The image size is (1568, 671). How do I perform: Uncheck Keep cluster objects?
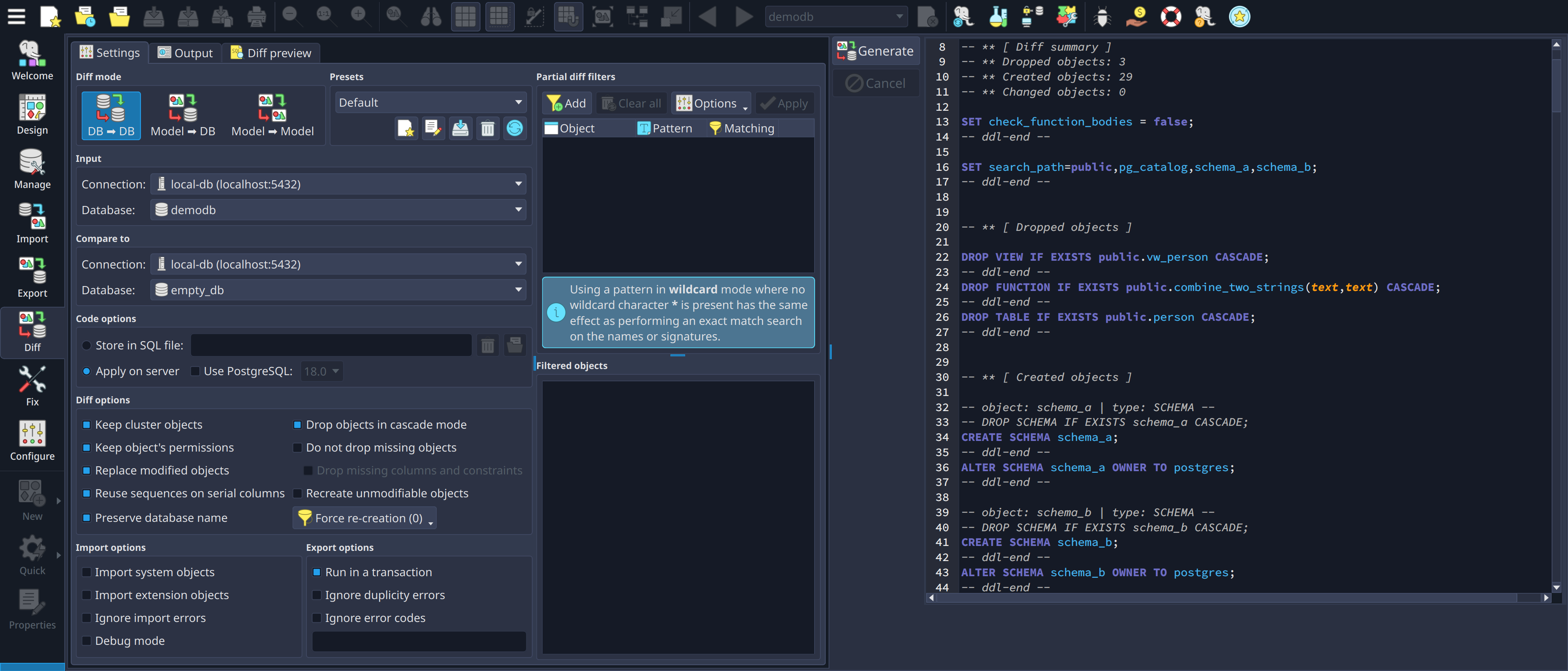[87, 425]
